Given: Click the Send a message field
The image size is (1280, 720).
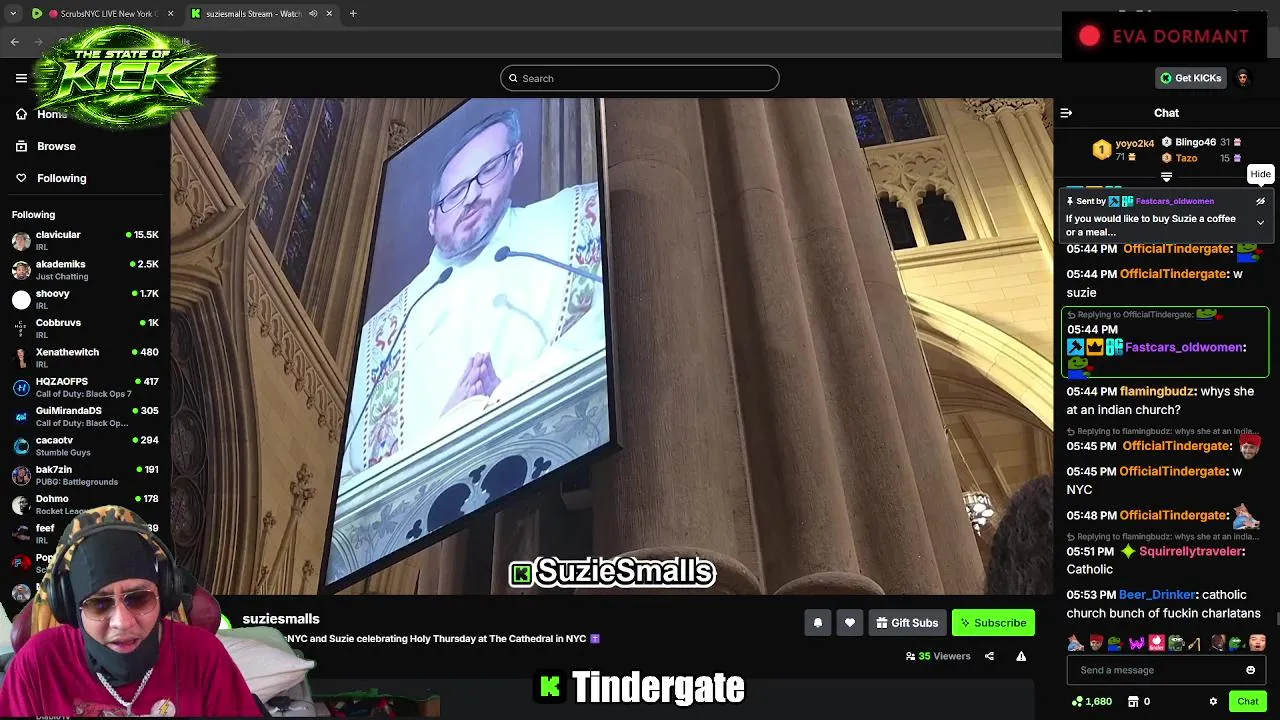Looking at the screenshot, I should (1155, 670).
